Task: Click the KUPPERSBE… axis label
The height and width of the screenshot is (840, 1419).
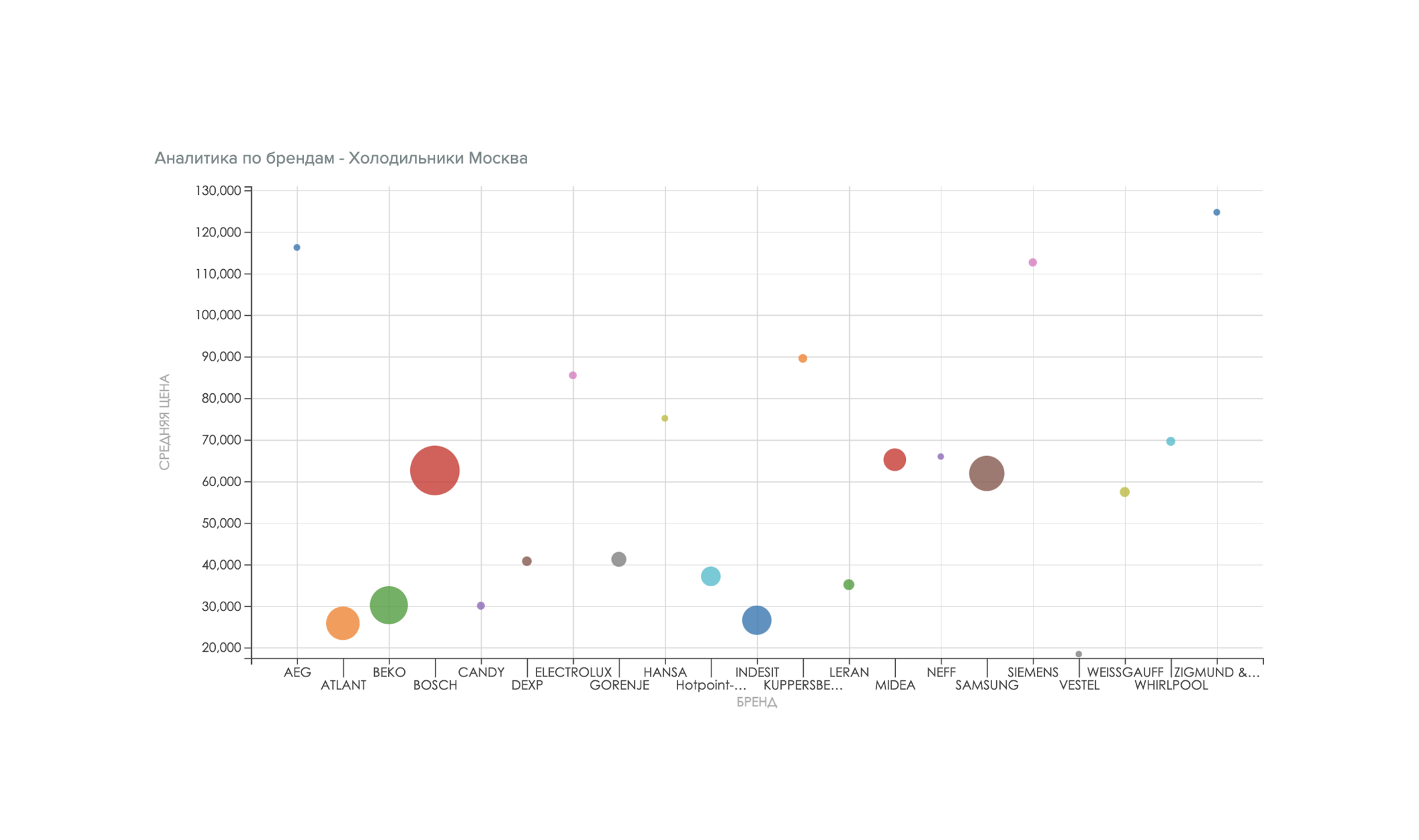Action: (803, 685)
